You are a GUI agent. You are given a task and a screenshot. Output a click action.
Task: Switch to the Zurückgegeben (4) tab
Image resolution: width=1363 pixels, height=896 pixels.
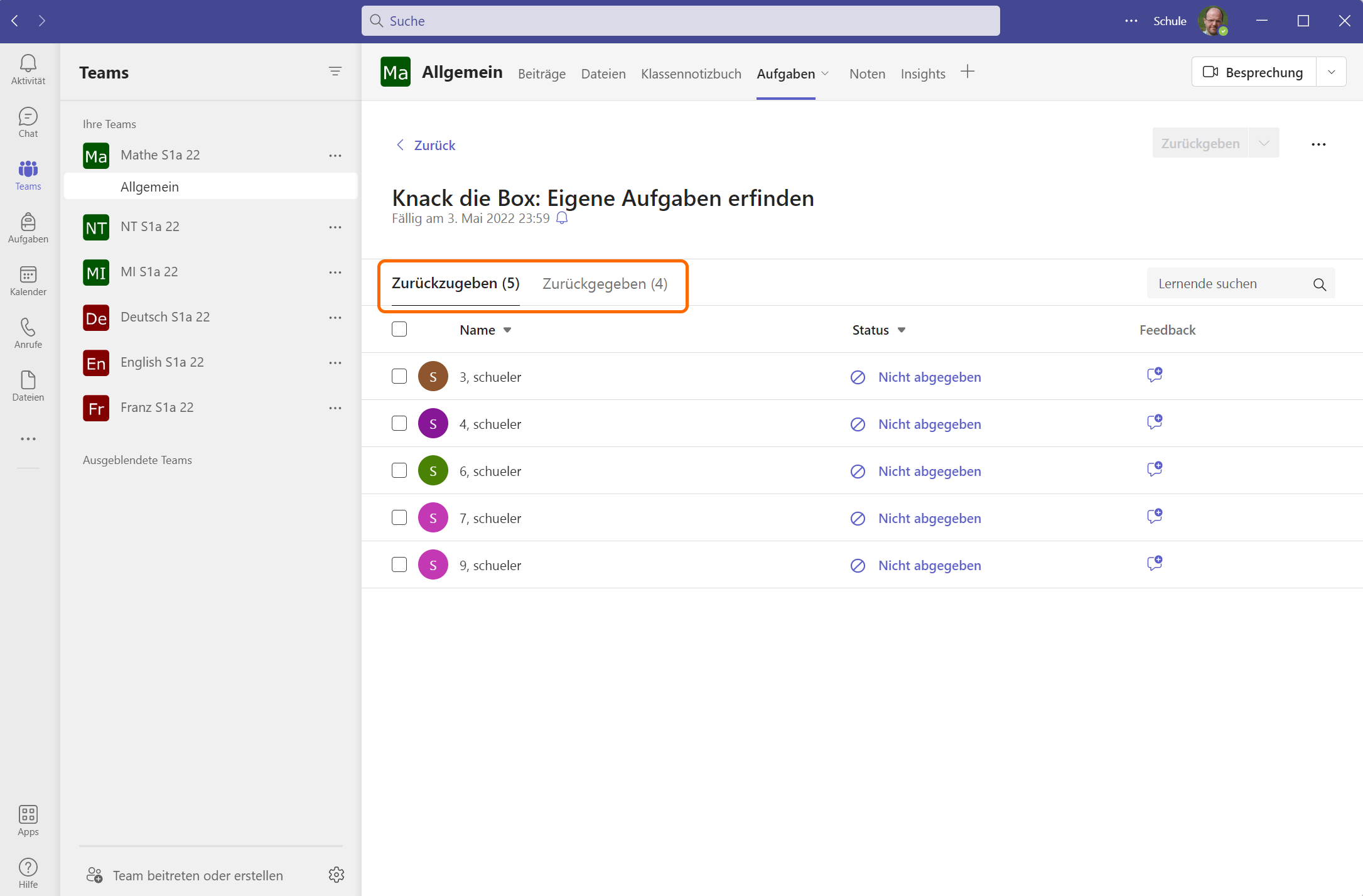pos(605,284)
